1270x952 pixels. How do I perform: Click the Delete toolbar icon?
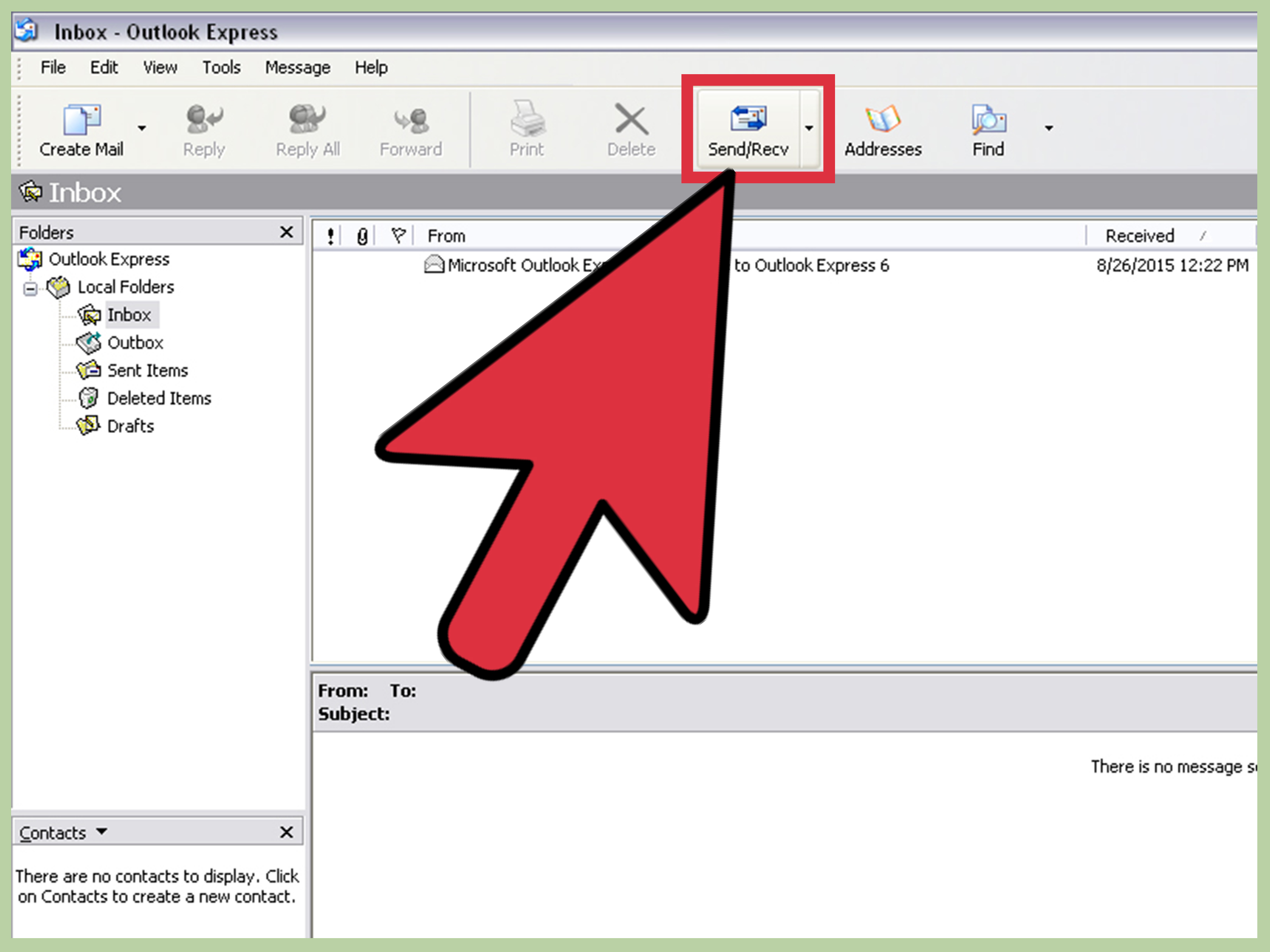click(x=631, y=119)
